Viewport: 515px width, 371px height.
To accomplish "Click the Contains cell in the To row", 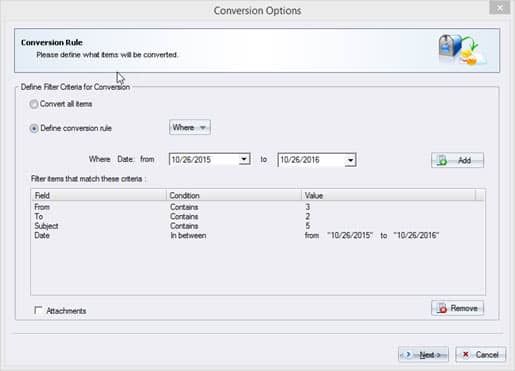I will click(x=184, y=216).
